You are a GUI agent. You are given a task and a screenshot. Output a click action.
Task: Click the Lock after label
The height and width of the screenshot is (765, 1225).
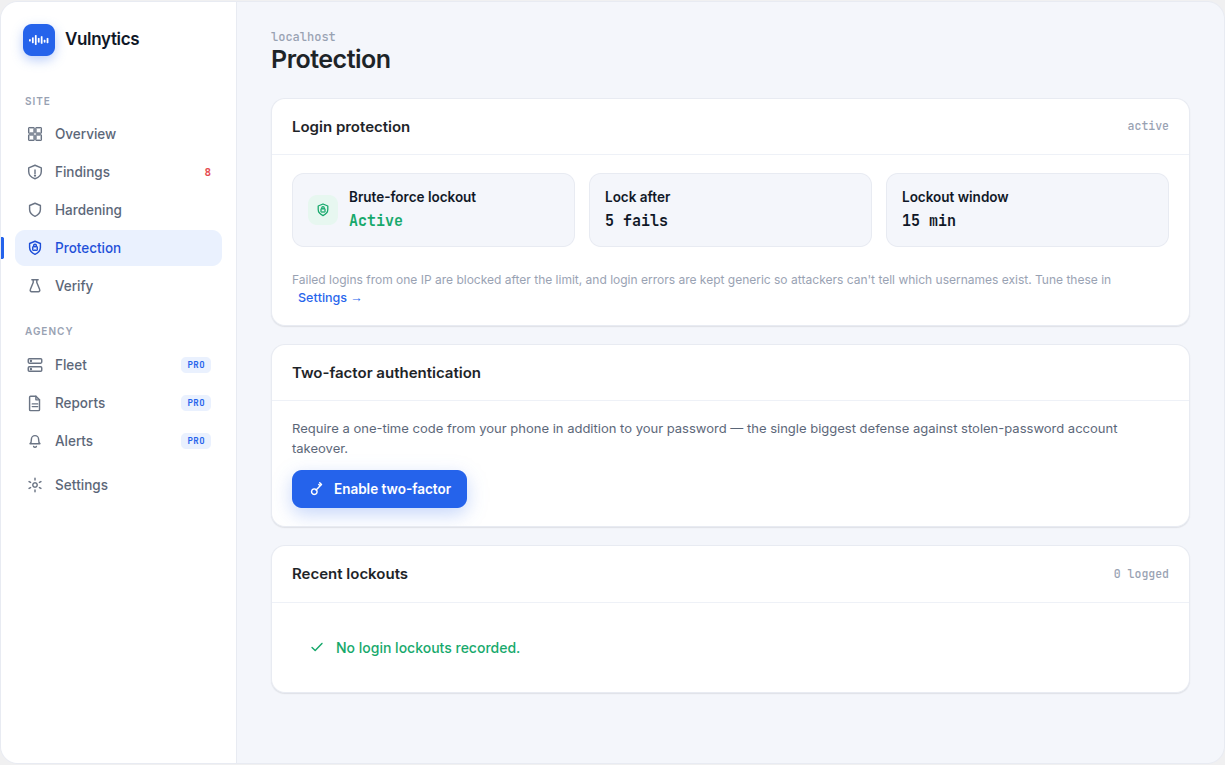pos(637,197)
